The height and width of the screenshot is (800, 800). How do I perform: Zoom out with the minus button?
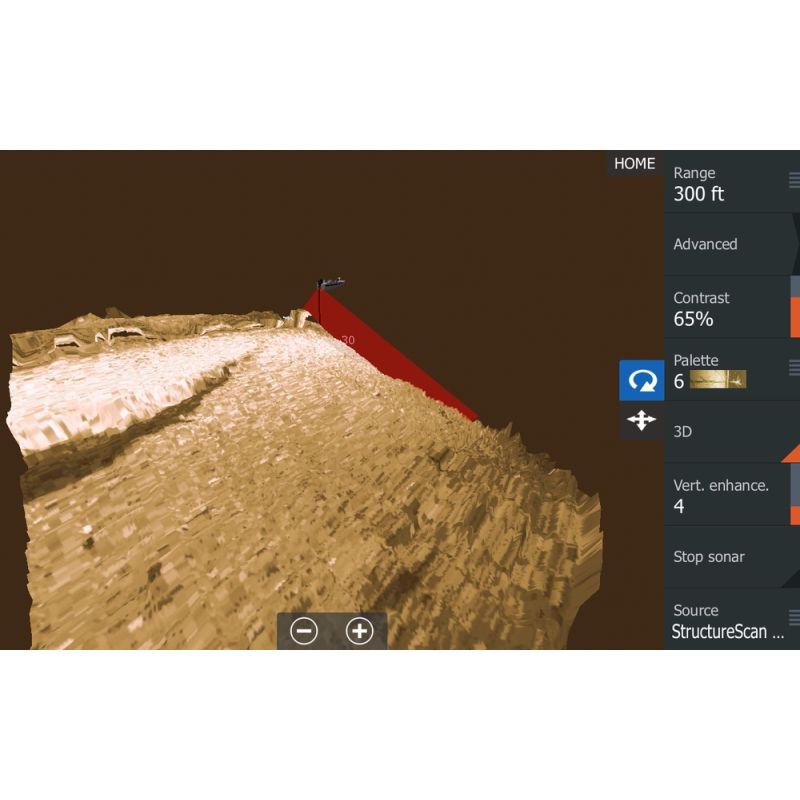[x=304, y=631]
